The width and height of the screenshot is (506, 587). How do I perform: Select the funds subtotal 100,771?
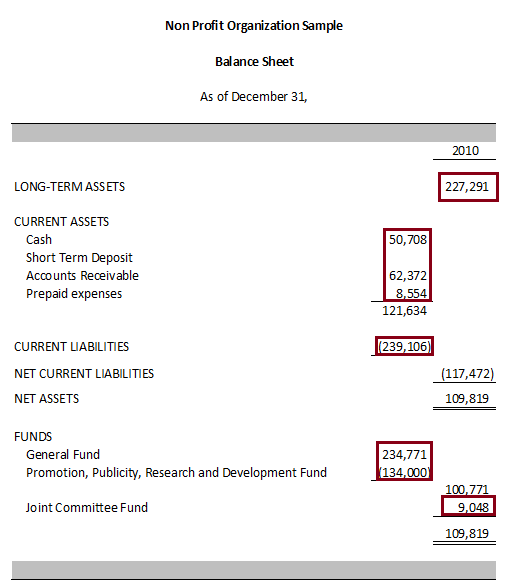pyautogui.click(x=467, y=489)
